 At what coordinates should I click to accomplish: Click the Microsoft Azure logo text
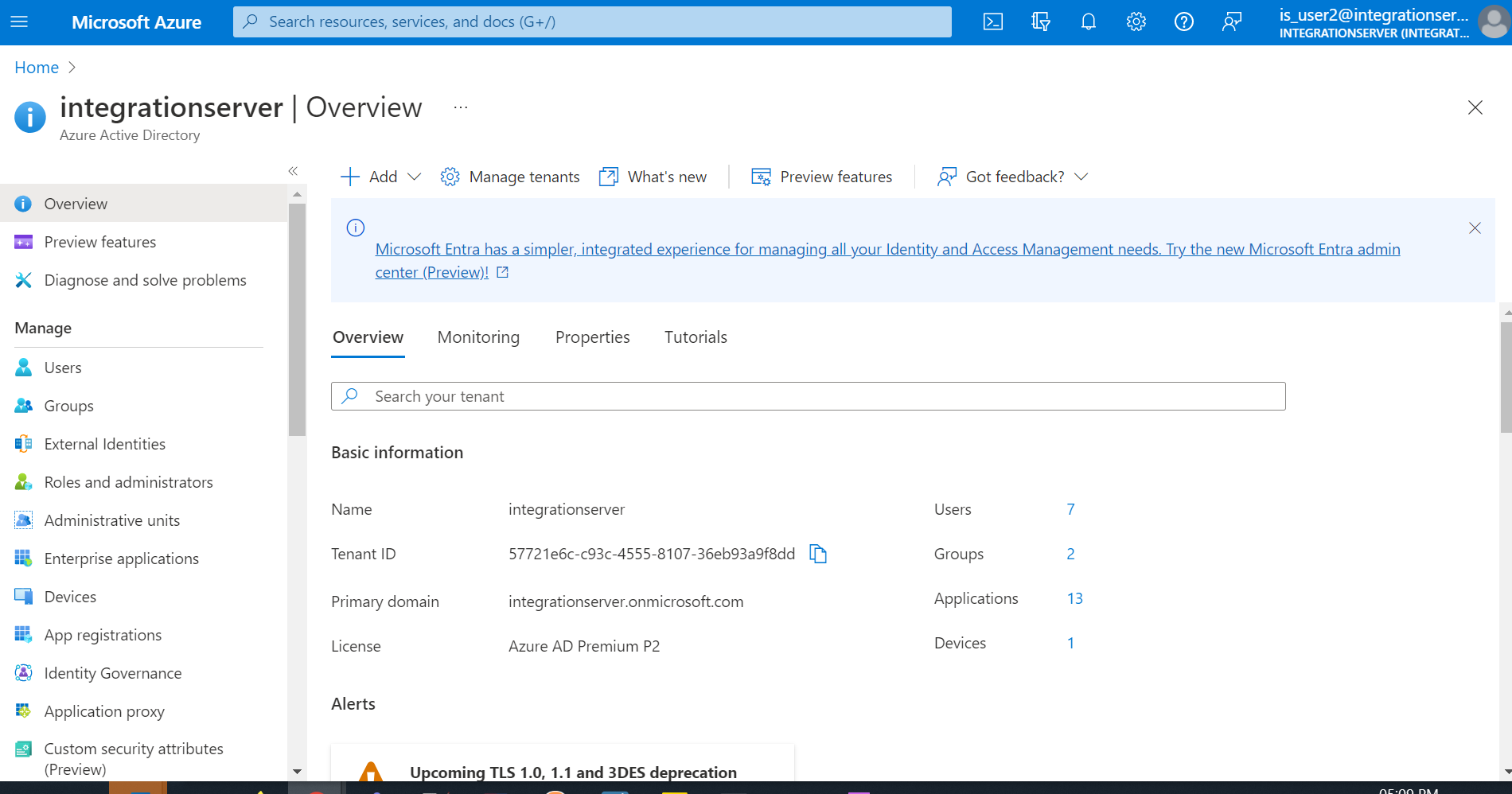(x=137, y=22)
